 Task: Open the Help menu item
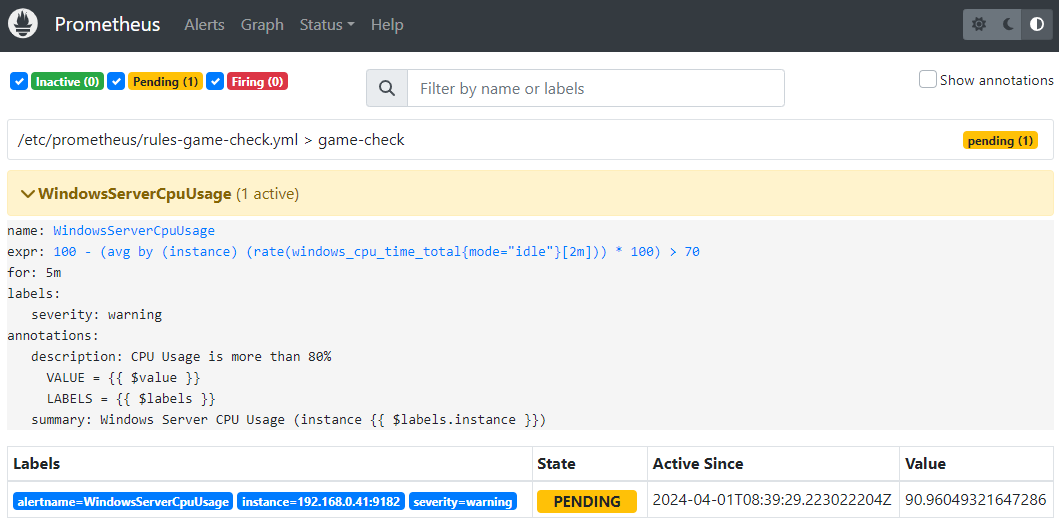(387, 25)
